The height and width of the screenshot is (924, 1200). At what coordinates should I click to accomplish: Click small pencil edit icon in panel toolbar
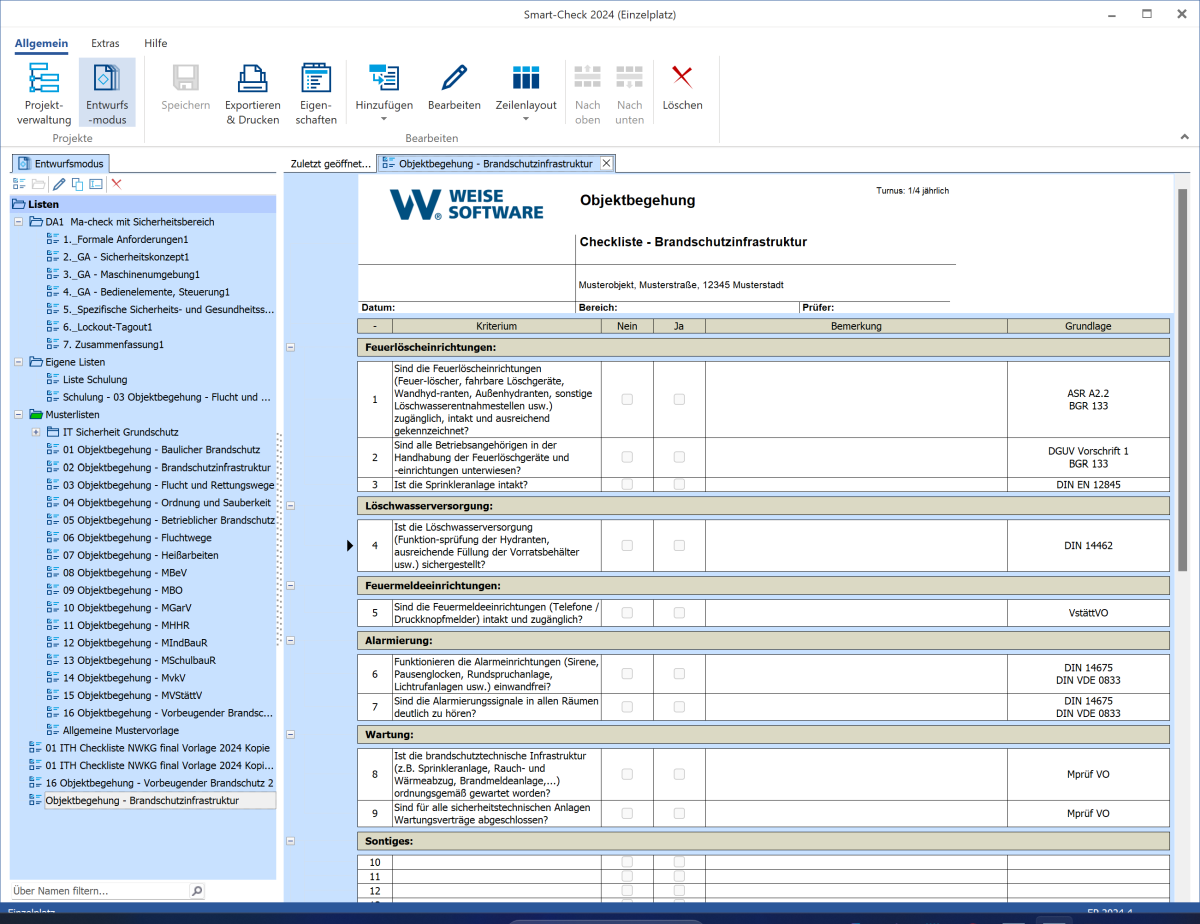(x=59, y=184)
